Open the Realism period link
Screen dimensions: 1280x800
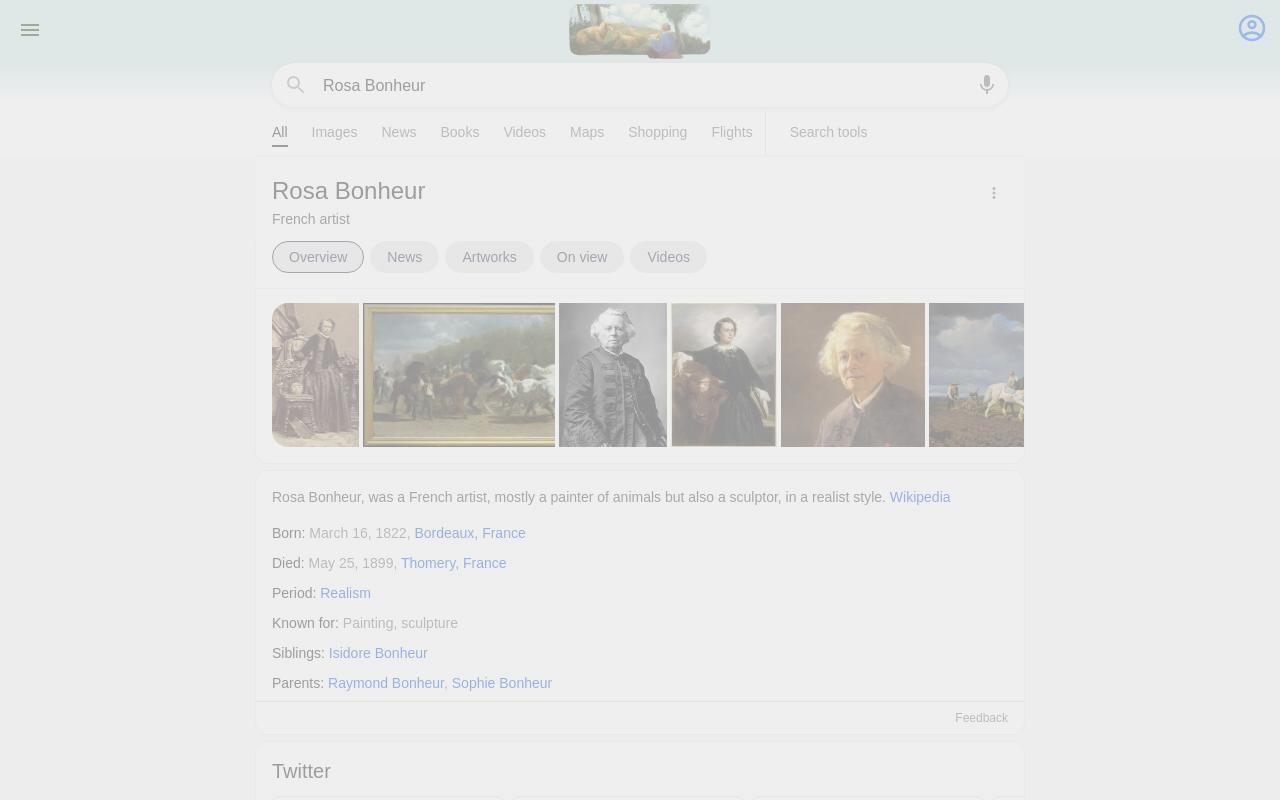pyautogui.click(x=345, y=593)
